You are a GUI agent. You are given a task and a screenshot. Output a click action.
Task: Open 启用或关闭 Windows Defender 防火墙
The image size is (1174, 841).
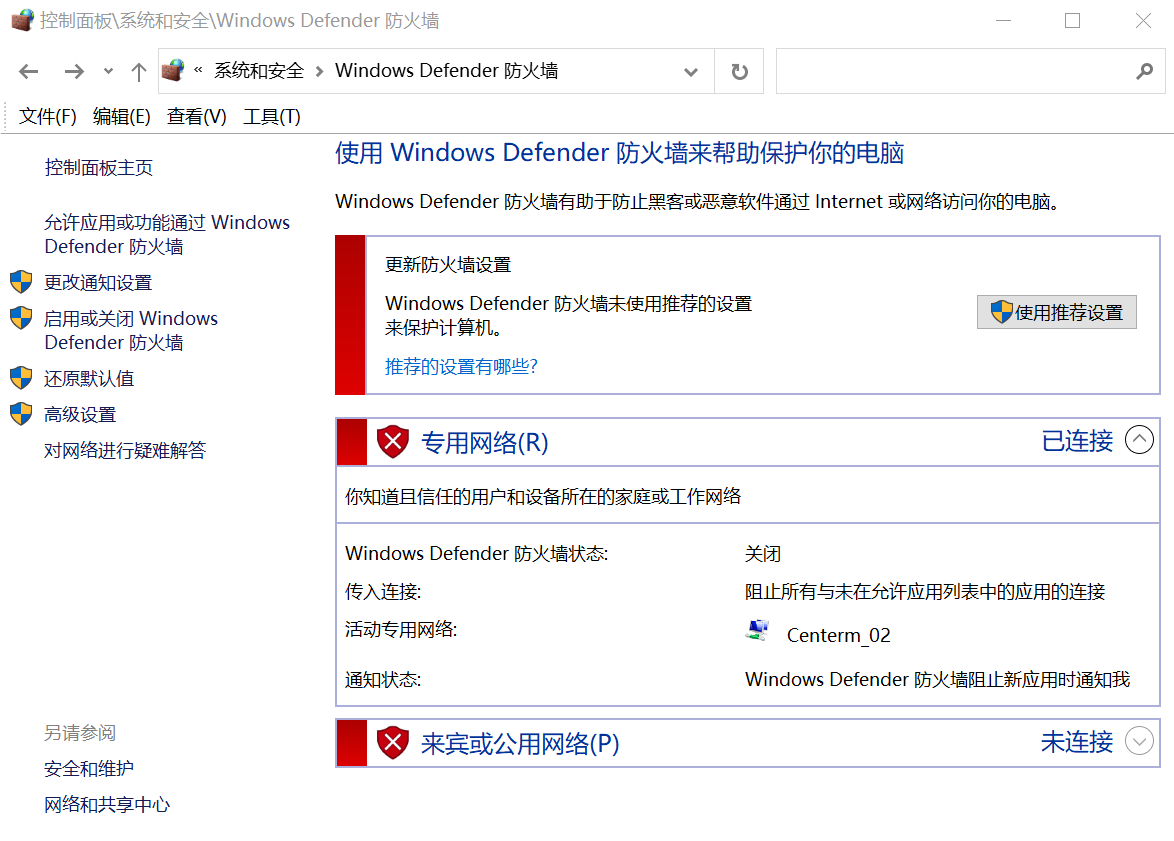pos(131,330)
